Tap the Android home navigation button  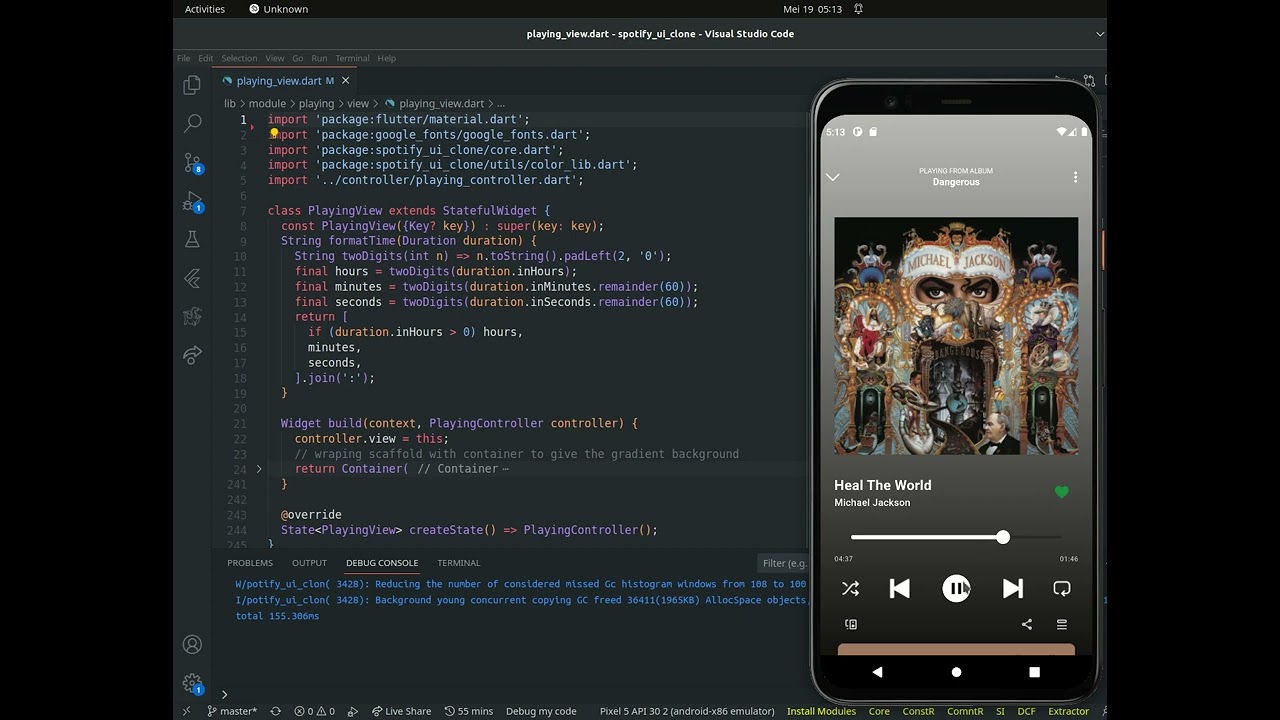coord(956,672)
